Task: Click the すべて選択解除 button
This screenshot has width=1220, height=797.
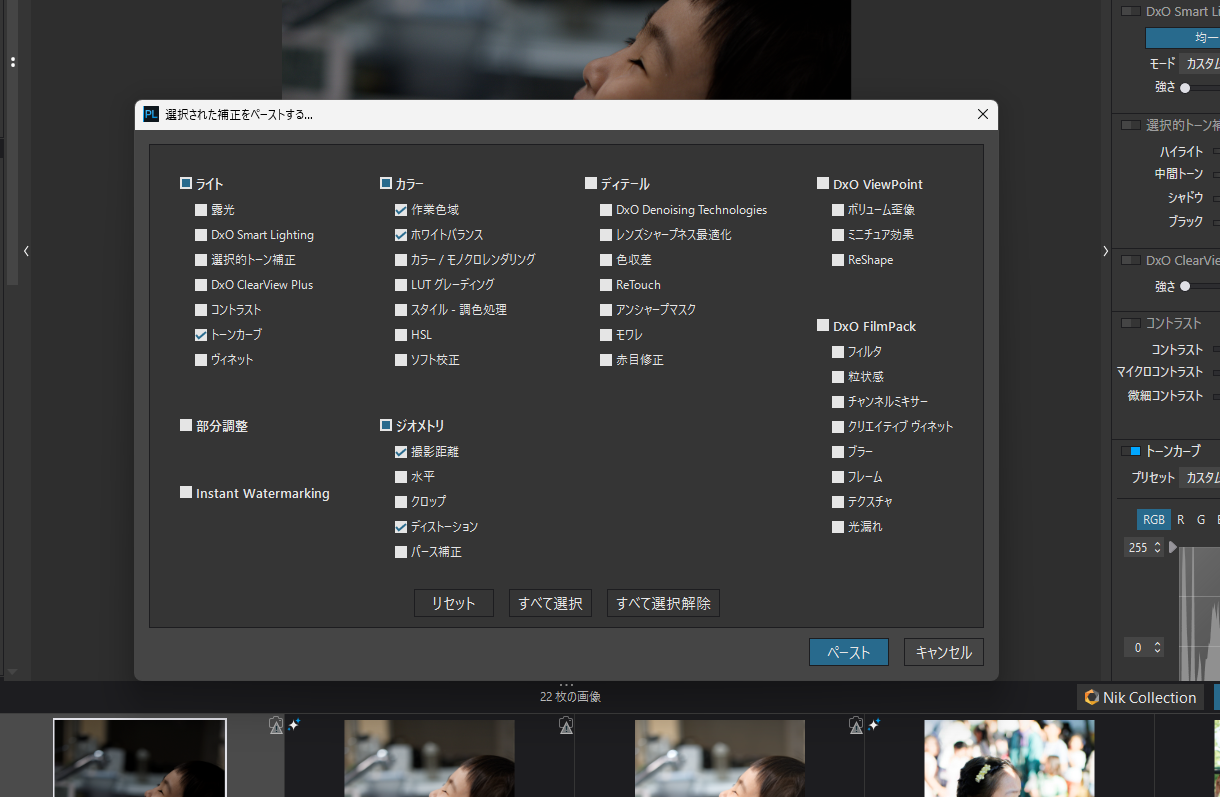Action: 663,603
